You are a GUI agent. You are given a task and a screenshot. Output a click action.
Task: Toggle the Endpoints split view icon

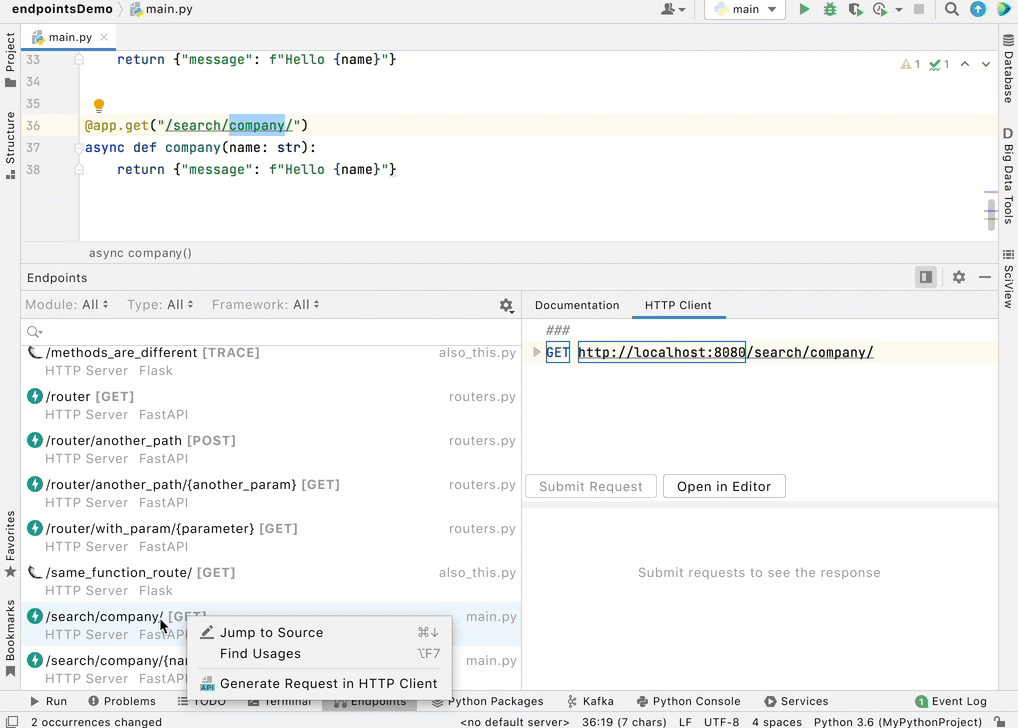[x=924, y=277]
